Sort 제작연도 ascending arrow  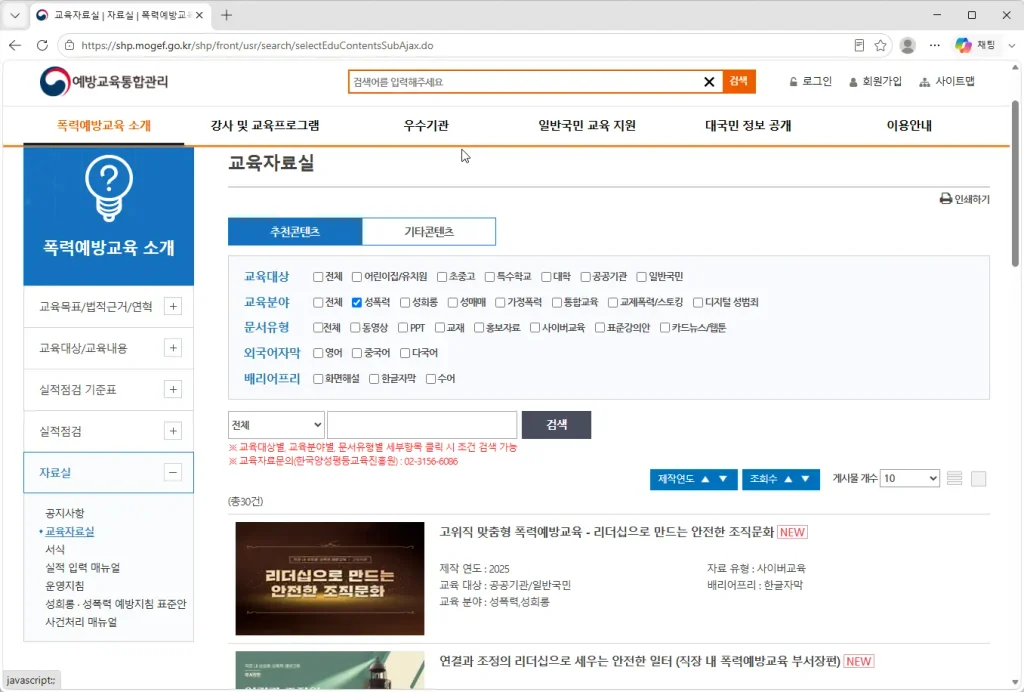click(x=705, y=479)
